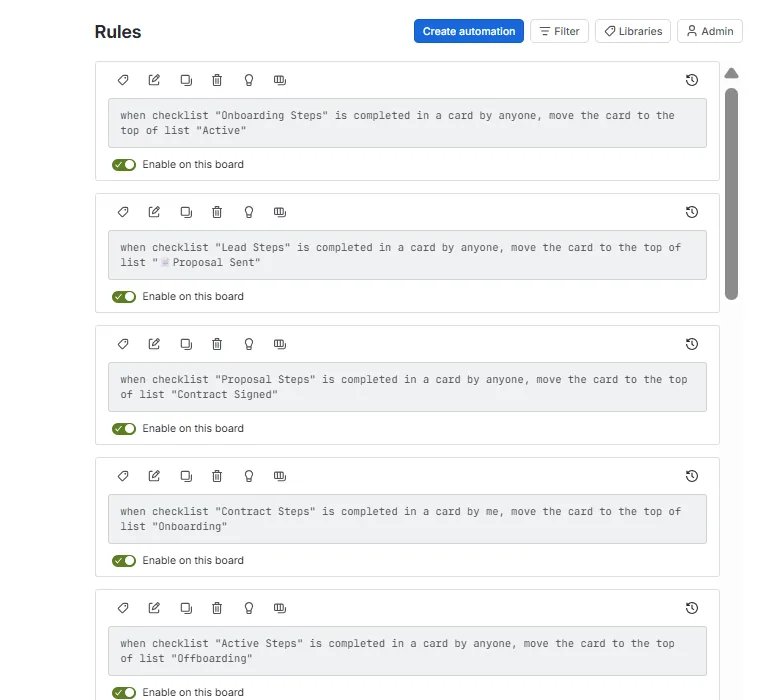Copy the Onboarding Steps rule
Screen dimensions: 768x700
[186, 80]
